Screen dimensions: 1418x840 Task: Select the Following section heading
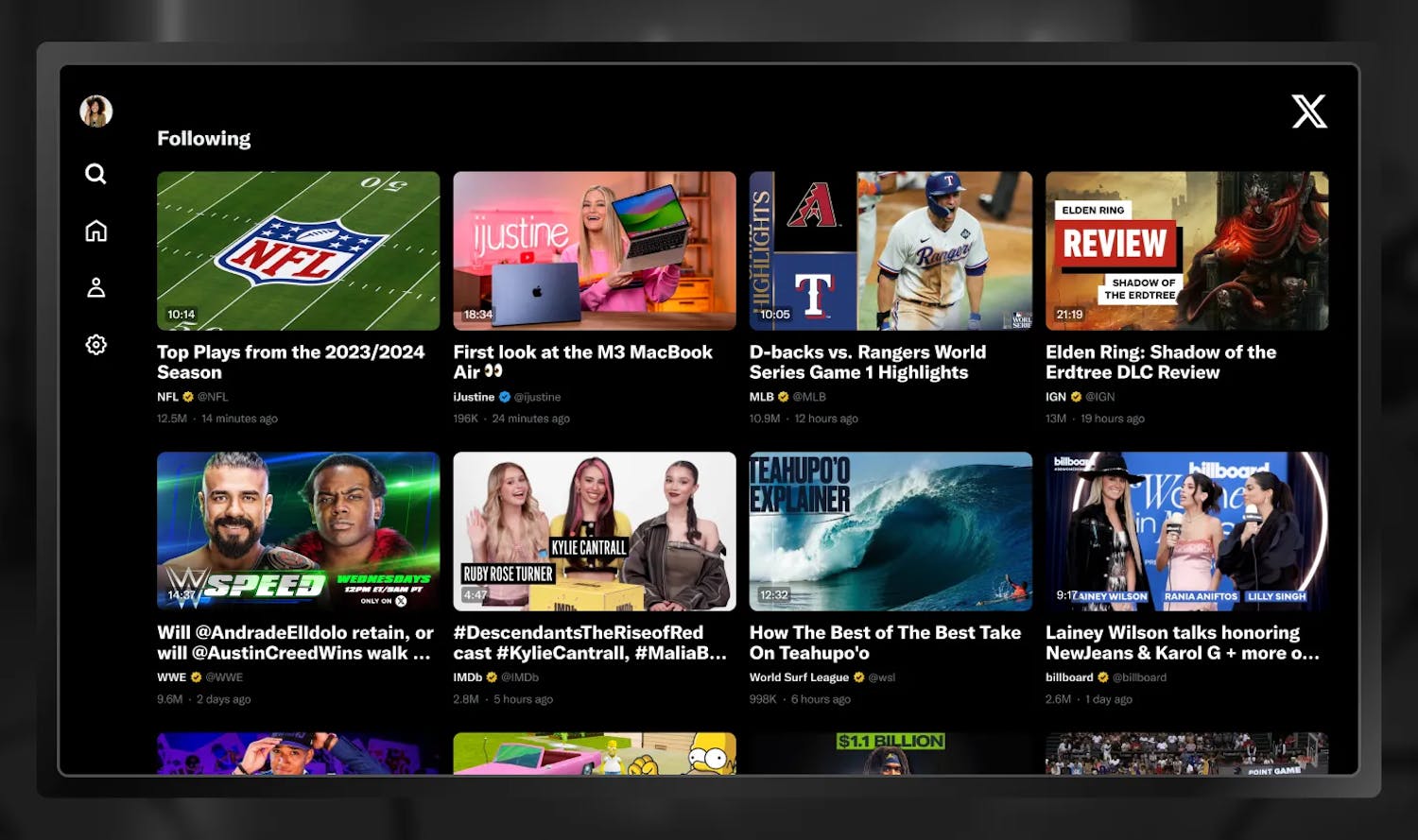203,139
